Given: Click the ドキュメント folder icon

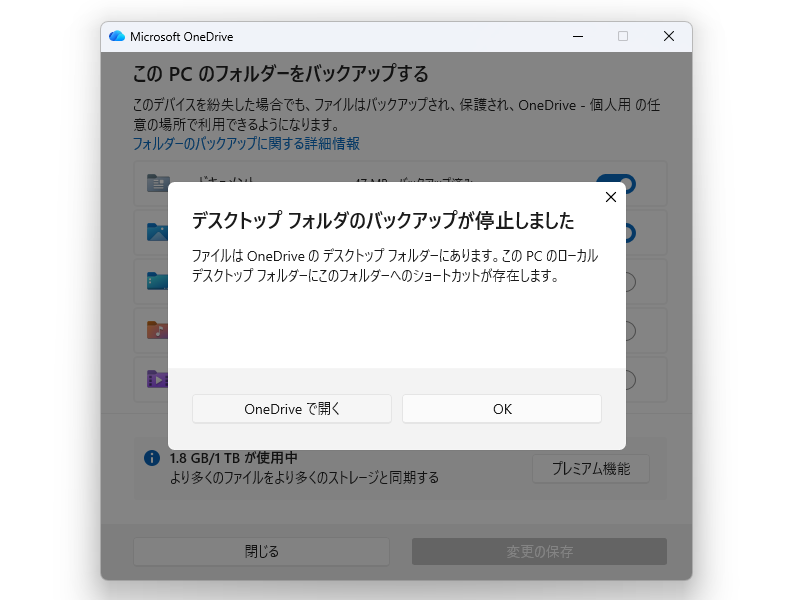Looking at the screenshot, I should (x=155, y=184).
